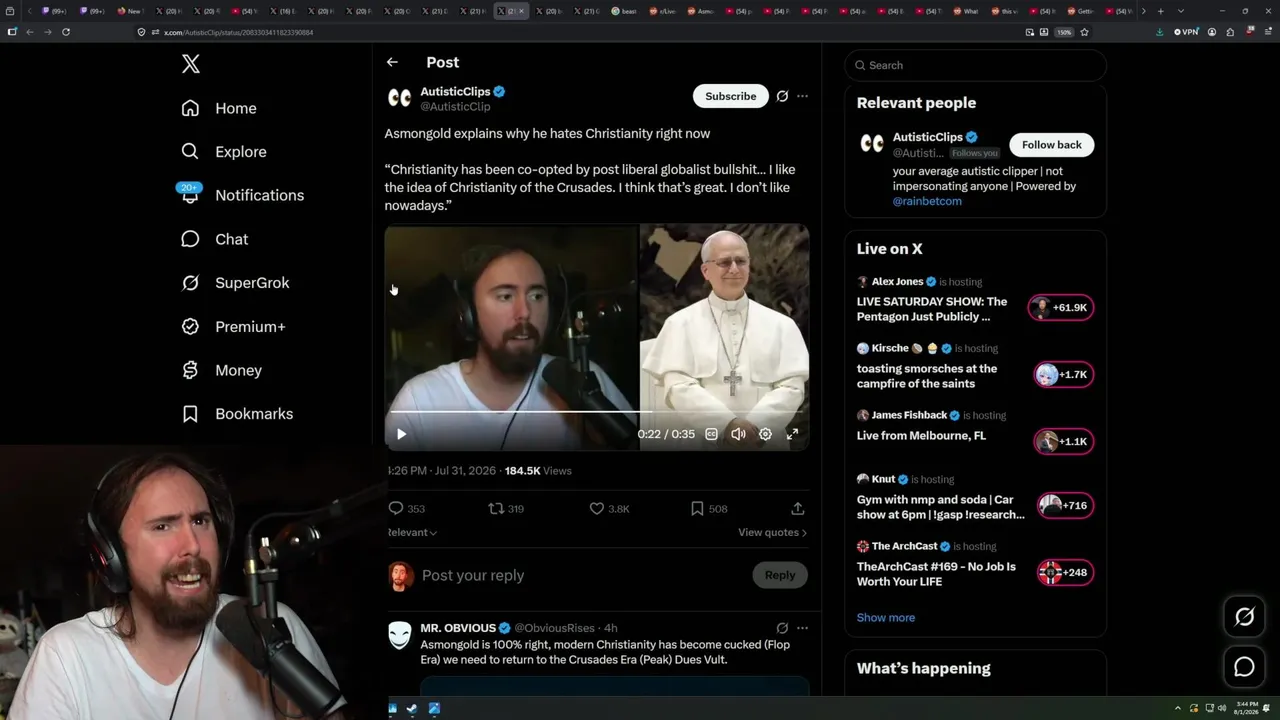Open MR. OBVIOUS profile avatar
The width and height of the screenshot is (1280, 720).
click(399, 635)
